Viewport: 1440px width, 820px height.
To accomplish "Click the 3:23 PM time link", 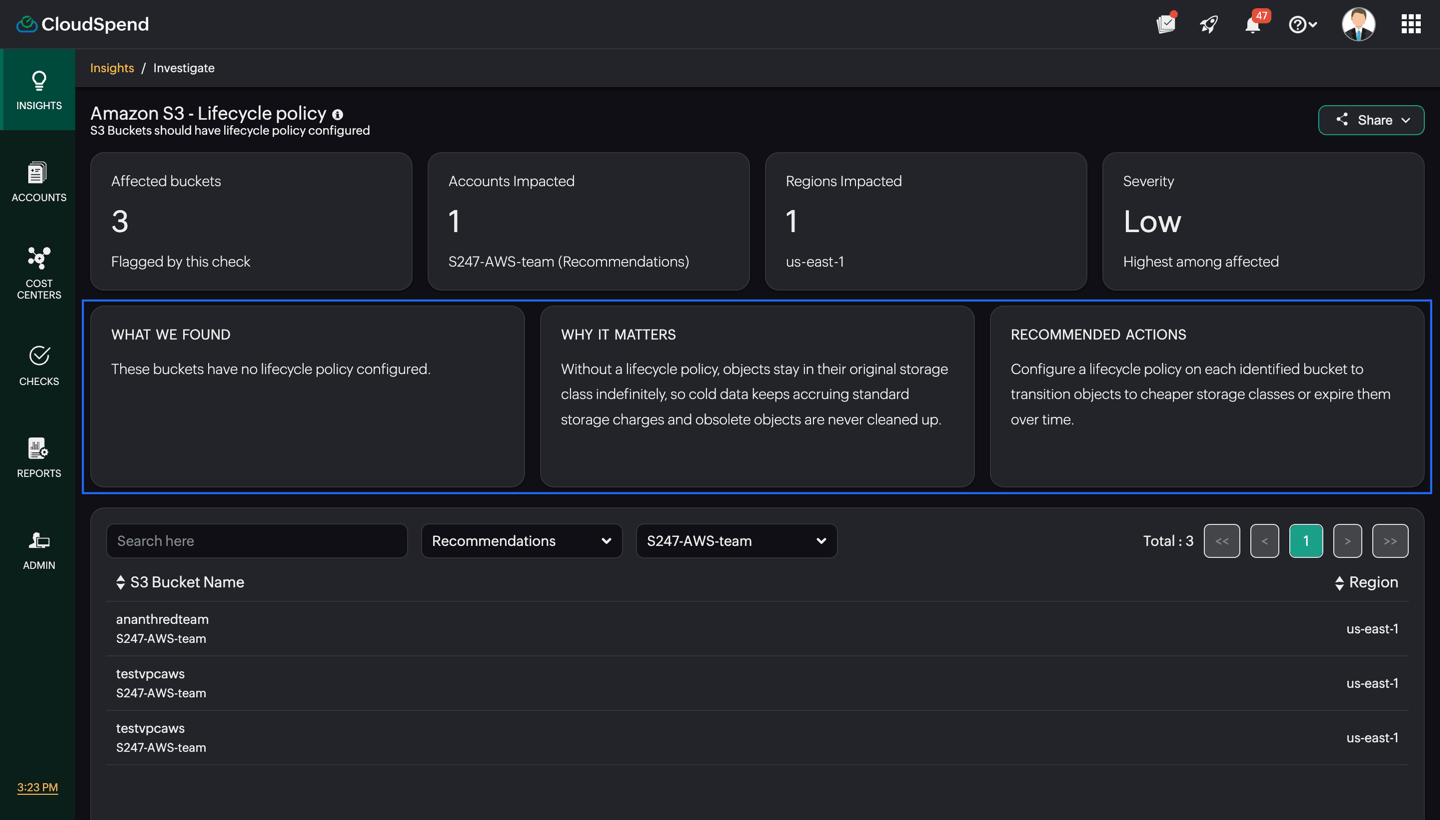I will point(37,788).
